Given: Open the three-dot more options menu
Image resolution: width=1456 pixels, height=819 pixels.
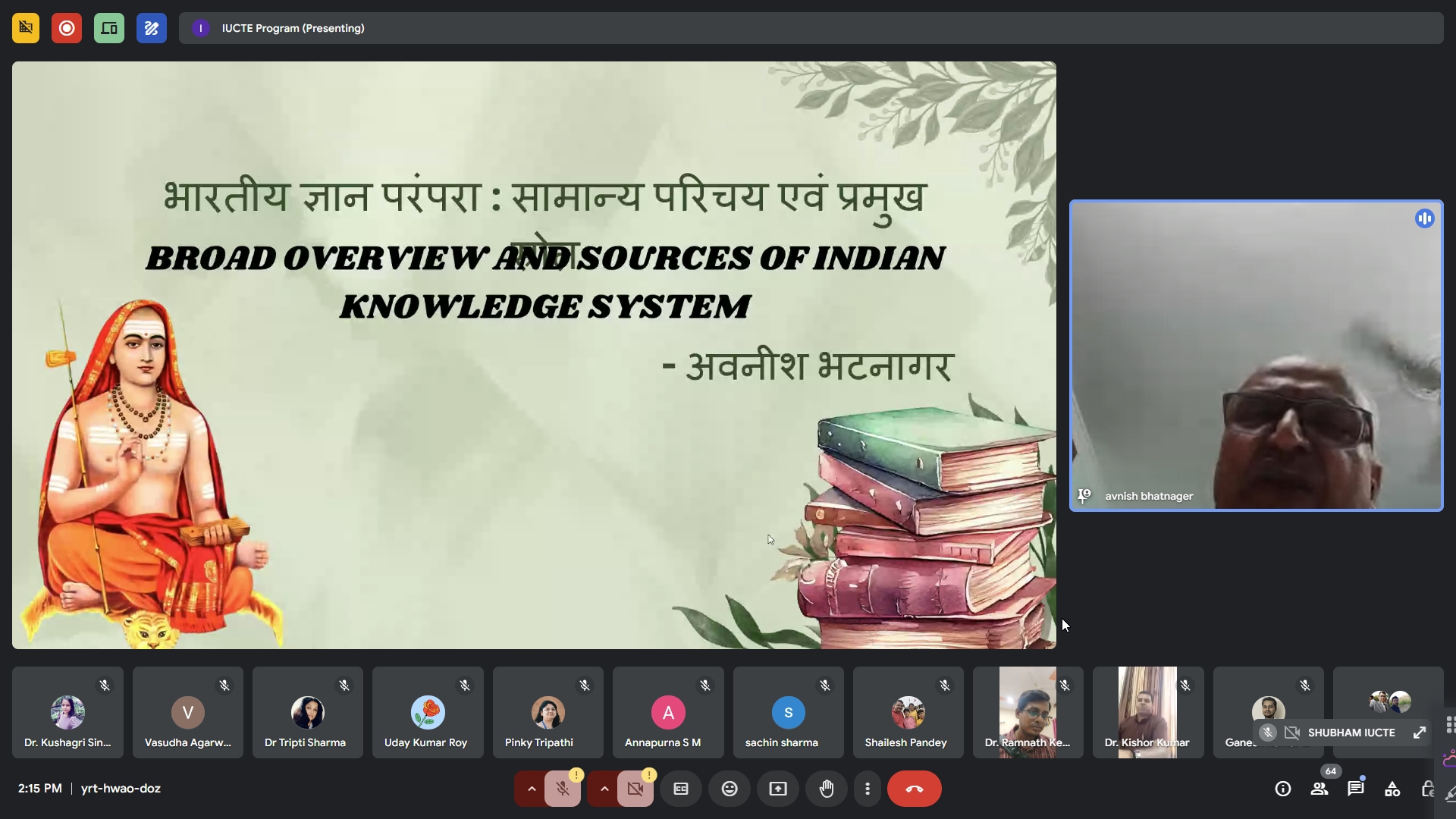Looking at the screenshot, I should (x=868, y=789).
